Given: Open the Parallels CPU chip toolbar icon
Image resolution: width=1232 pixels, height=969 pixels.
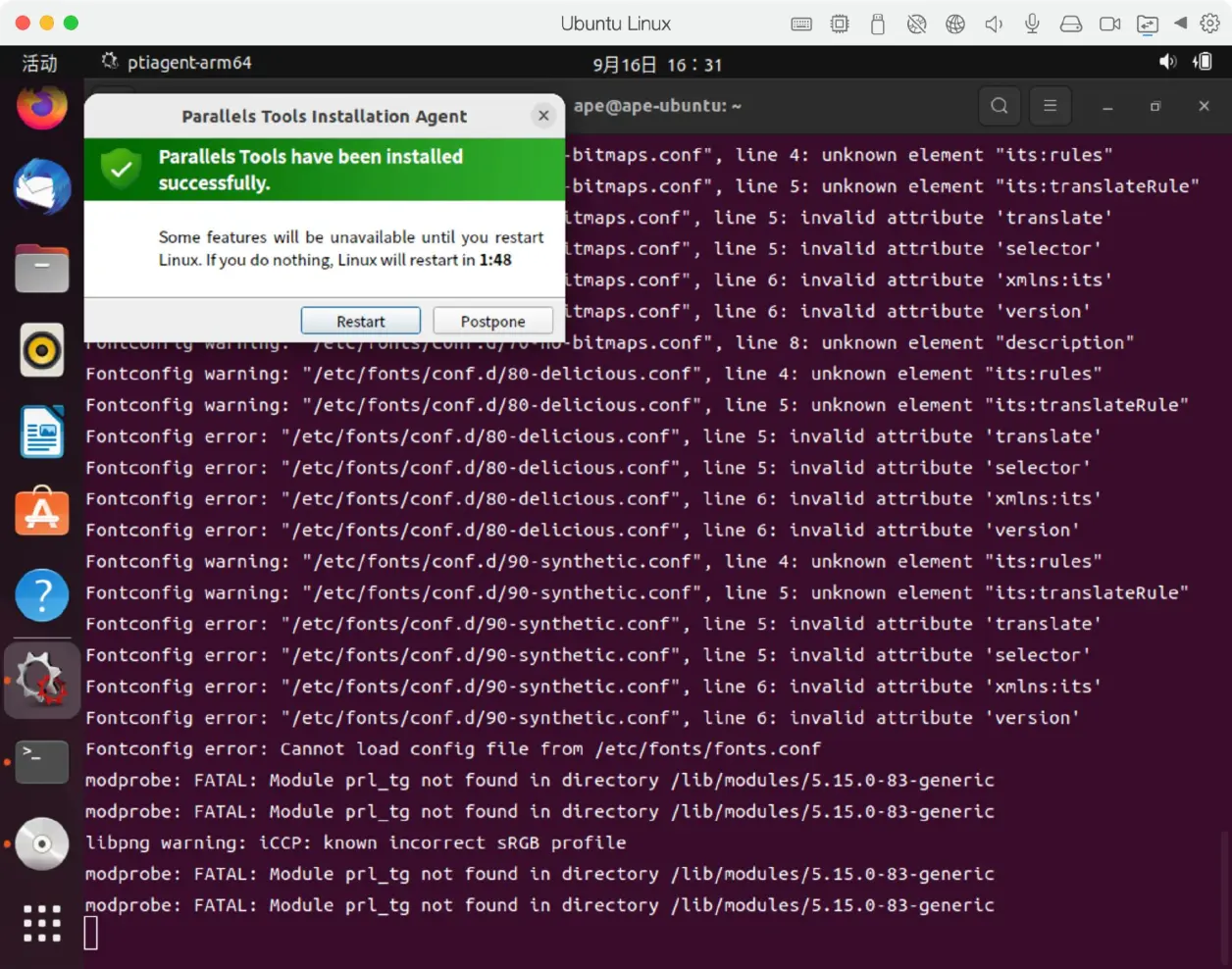Looking at the screenshot, I should click(840, 24).
